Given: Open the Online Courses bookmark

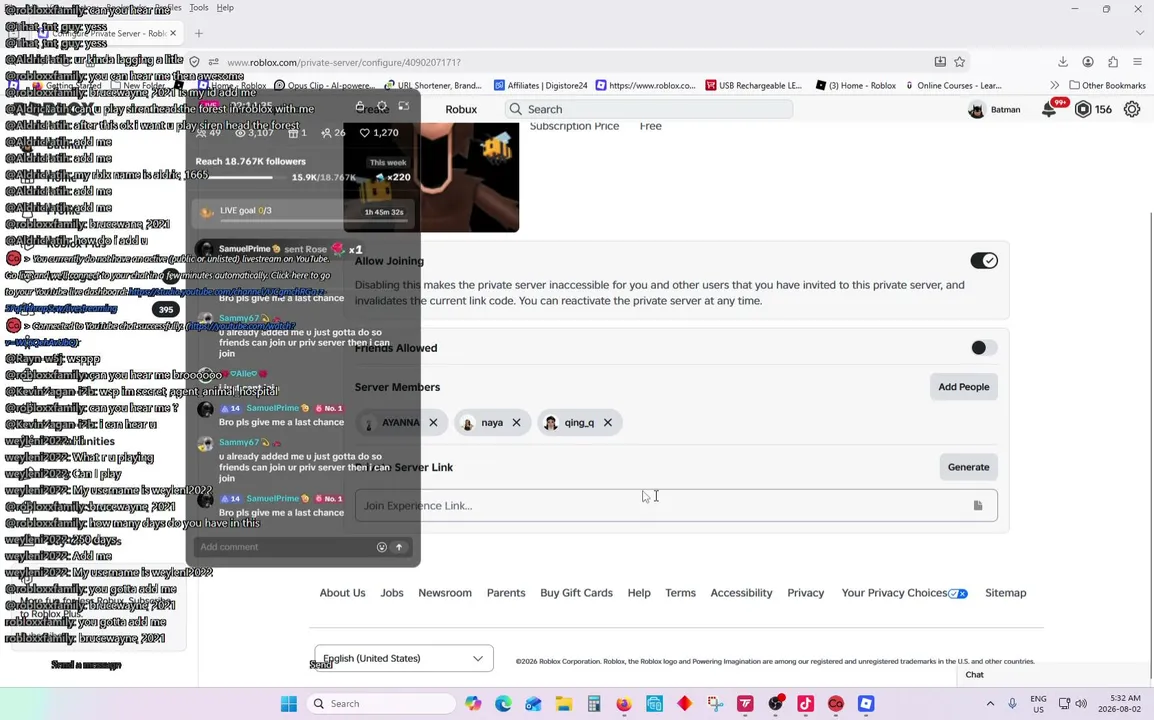Looking at the screenshot, I should [953, 85].
